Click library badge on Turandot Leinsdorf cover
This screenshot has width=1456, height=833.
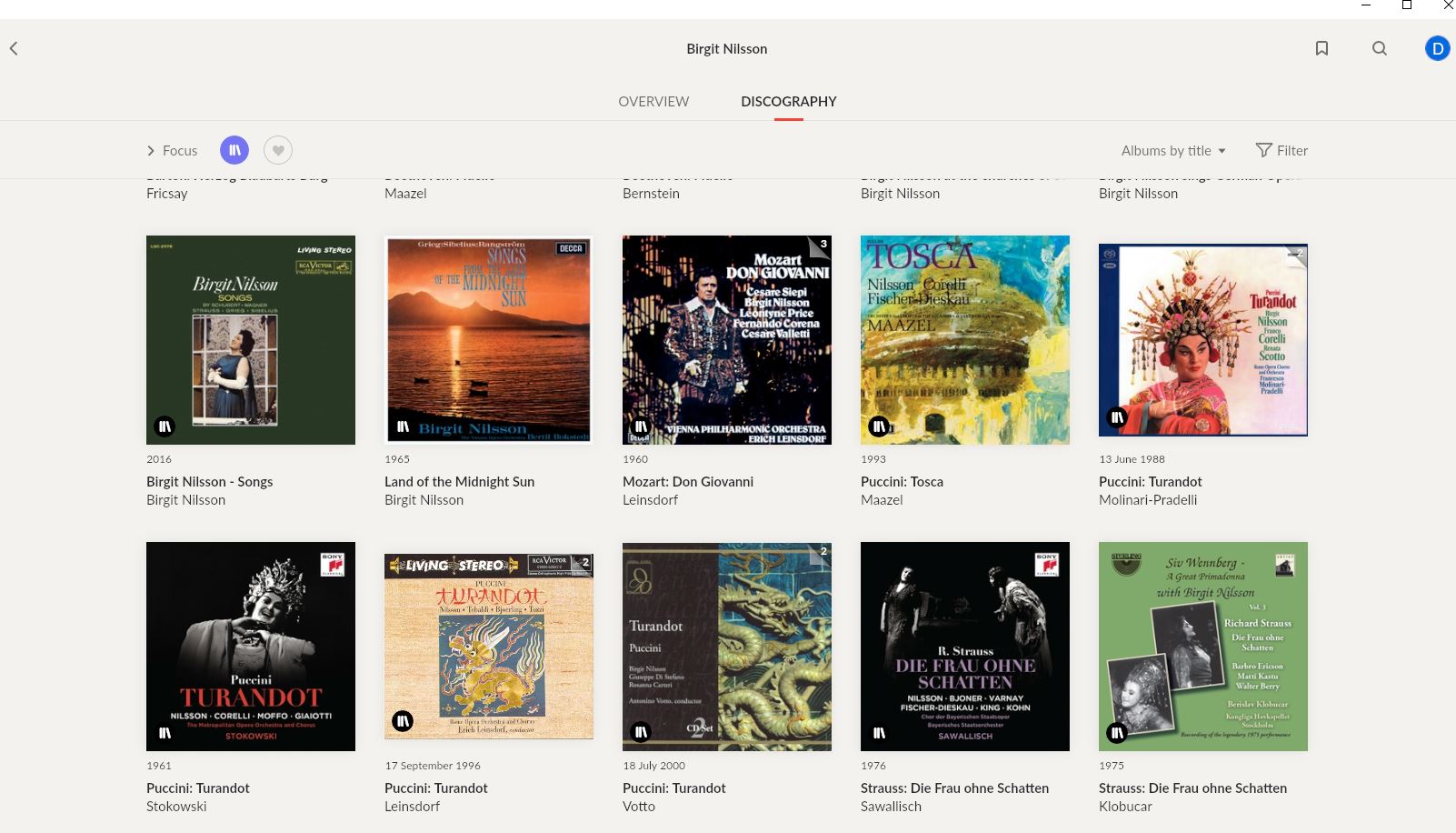[403, 721]
